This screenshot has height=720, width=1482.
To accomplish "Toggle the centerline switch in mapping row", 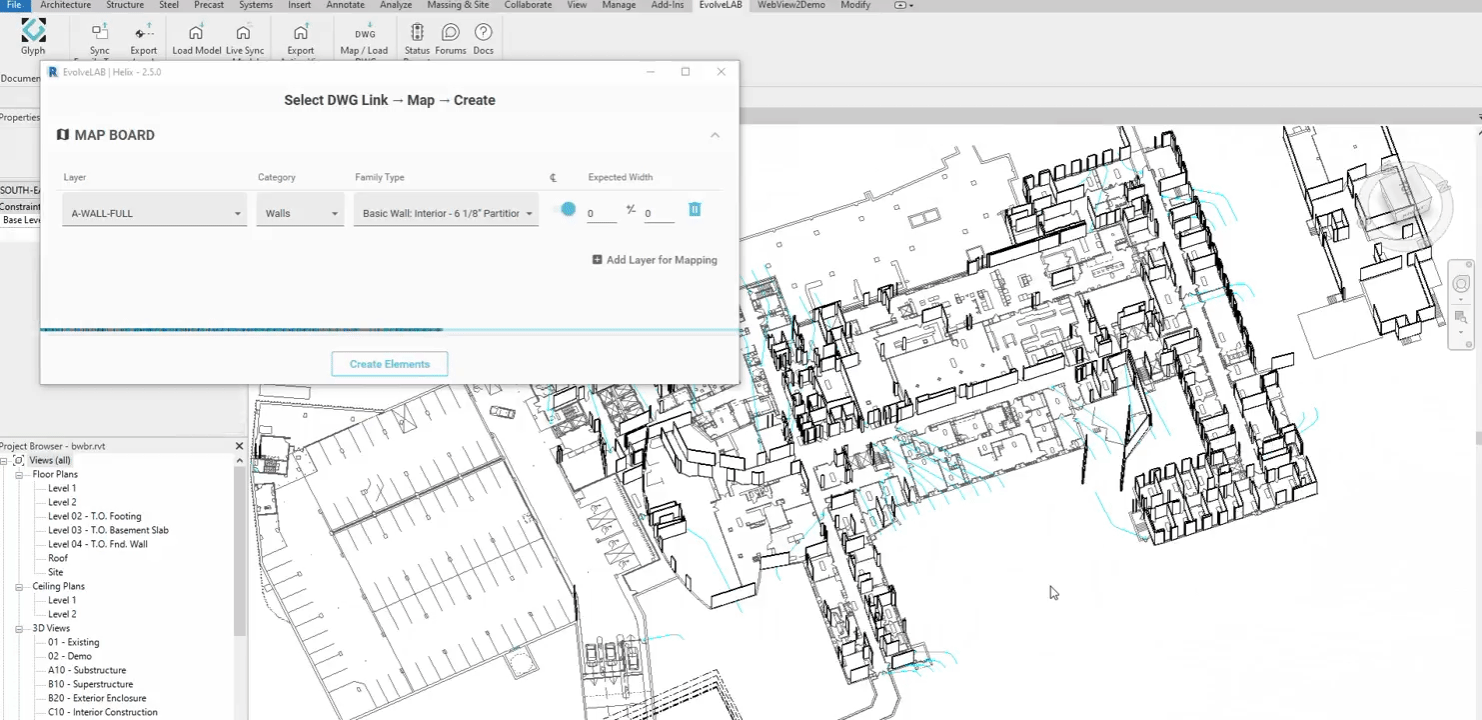I will pyautogui.click(x=565, y=209).
